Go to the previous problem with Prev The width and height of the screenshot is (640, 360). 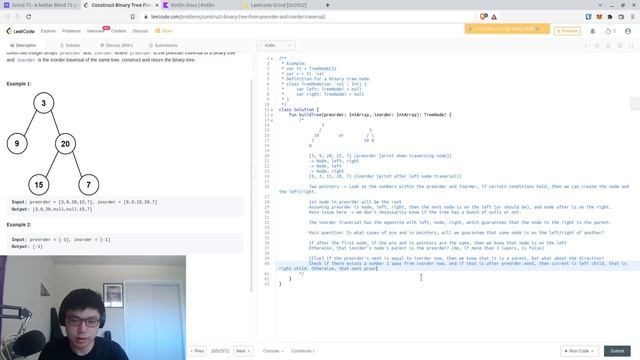coord(198,351)
